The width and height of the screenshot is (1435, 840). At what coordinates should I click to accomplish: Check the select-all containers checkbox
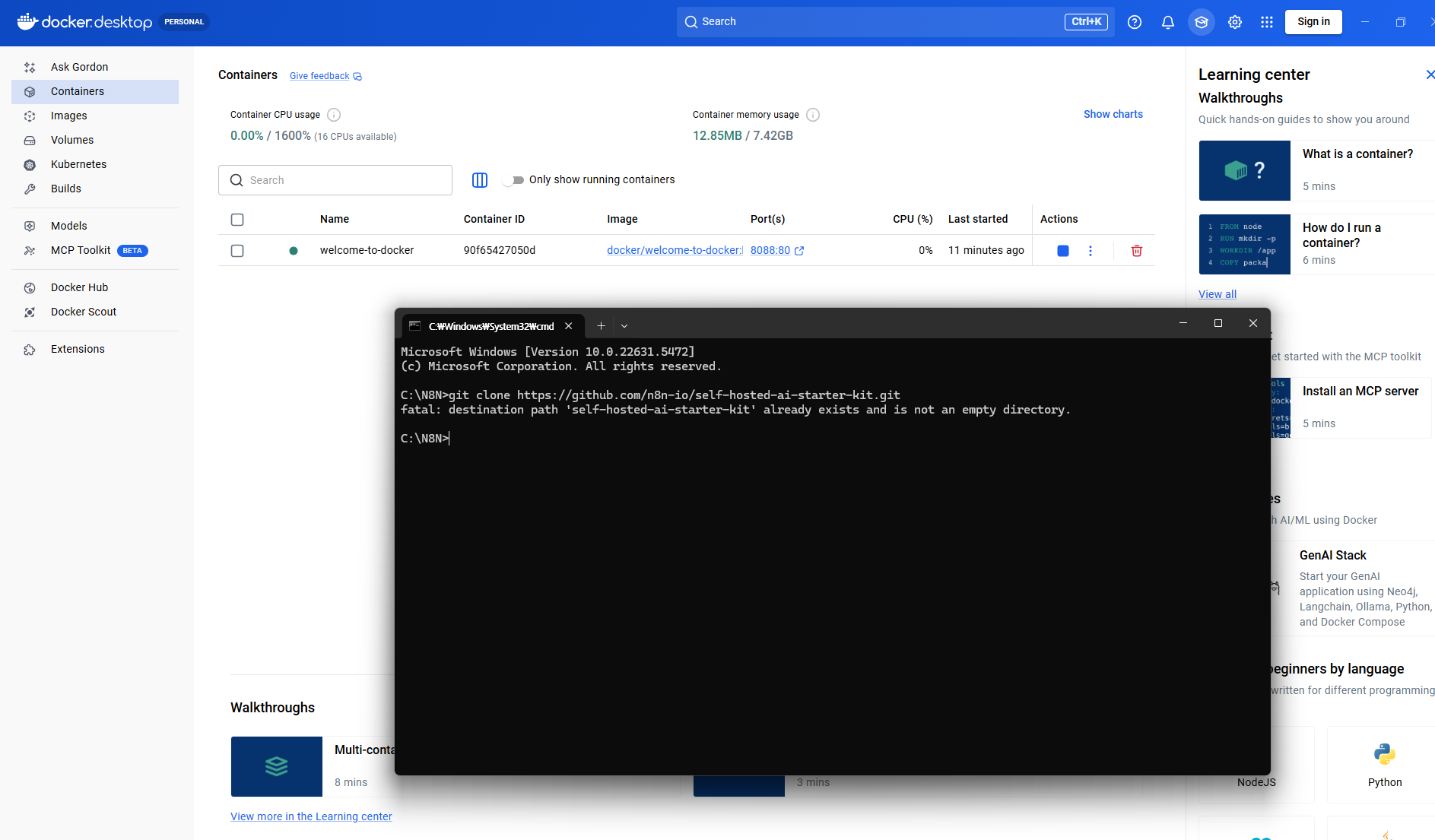[x=237, y=220]
